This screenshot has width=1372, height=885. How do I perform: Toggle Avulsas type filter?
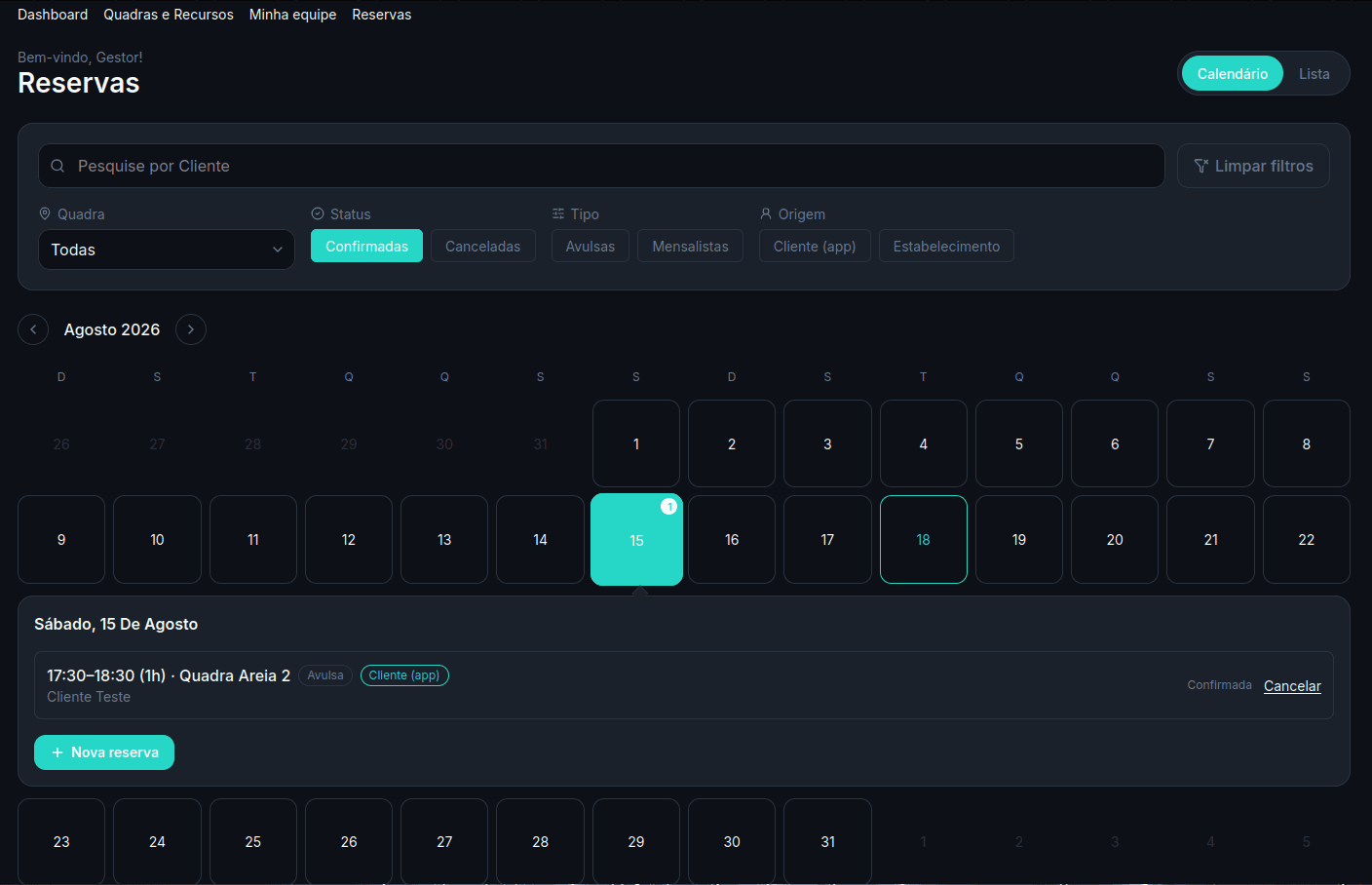click(x=591, y=246)
